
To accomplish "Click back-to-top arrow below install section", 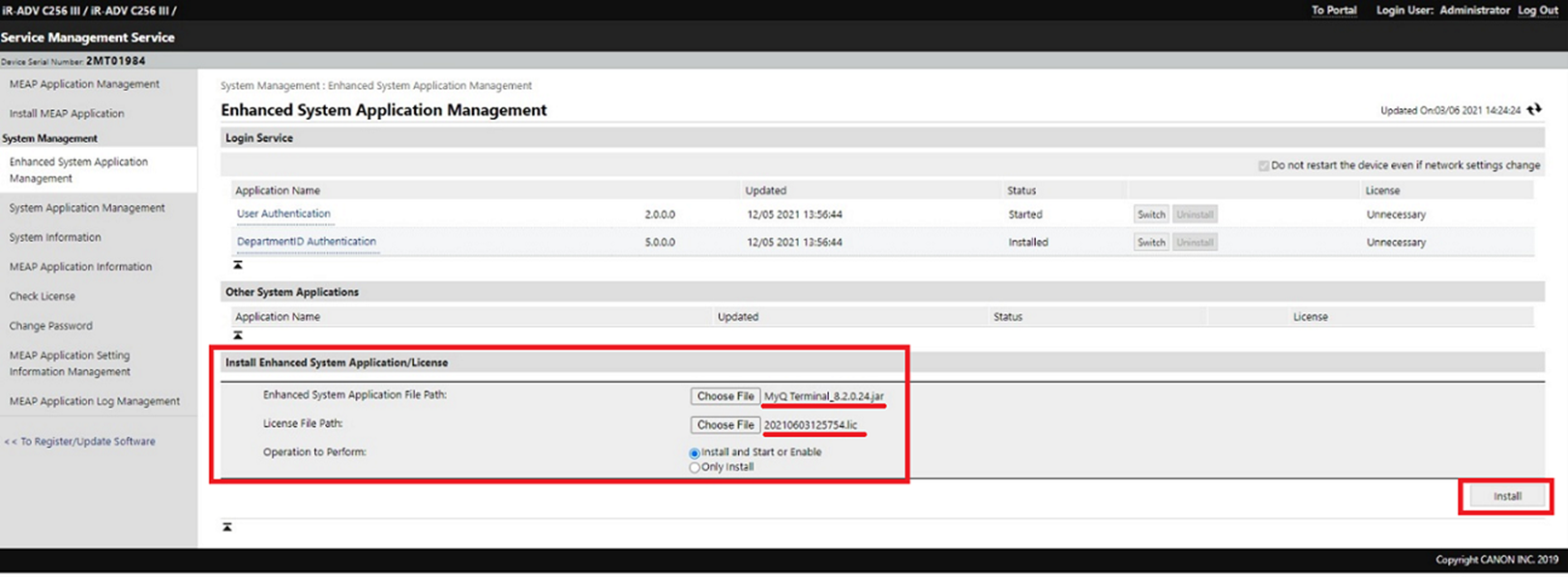I will (227, 527).
